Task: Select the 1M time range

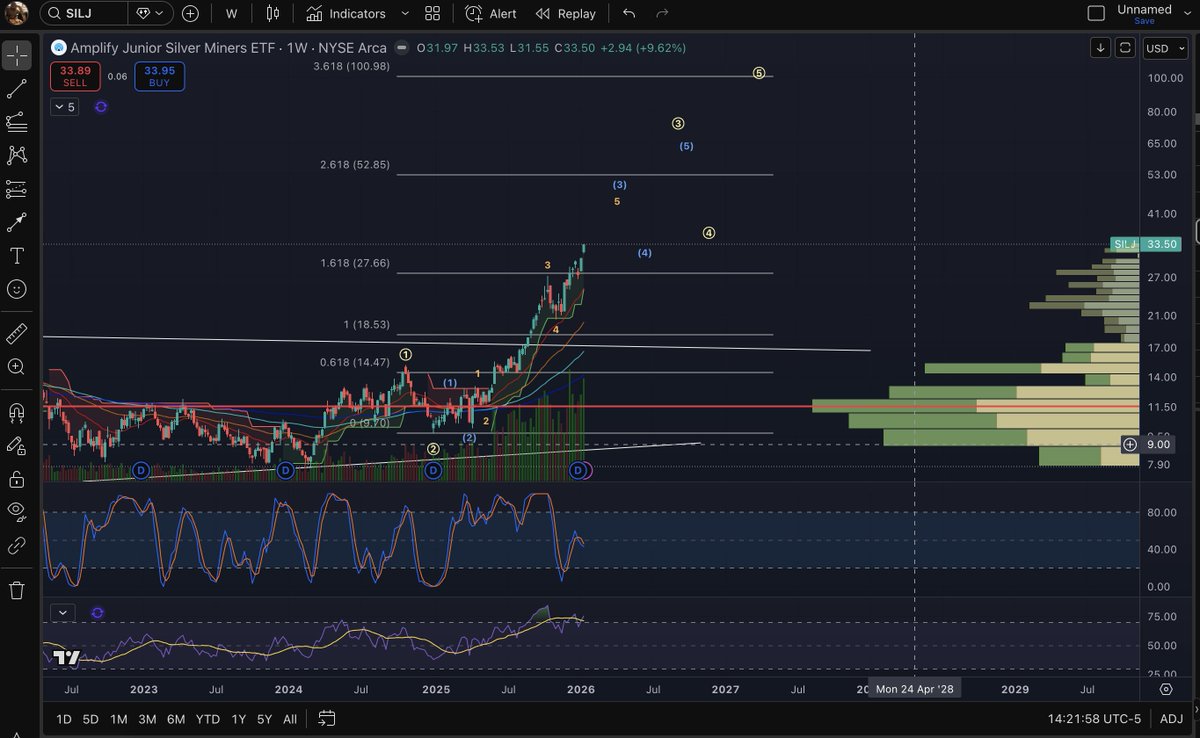Action: coord(119,718)
